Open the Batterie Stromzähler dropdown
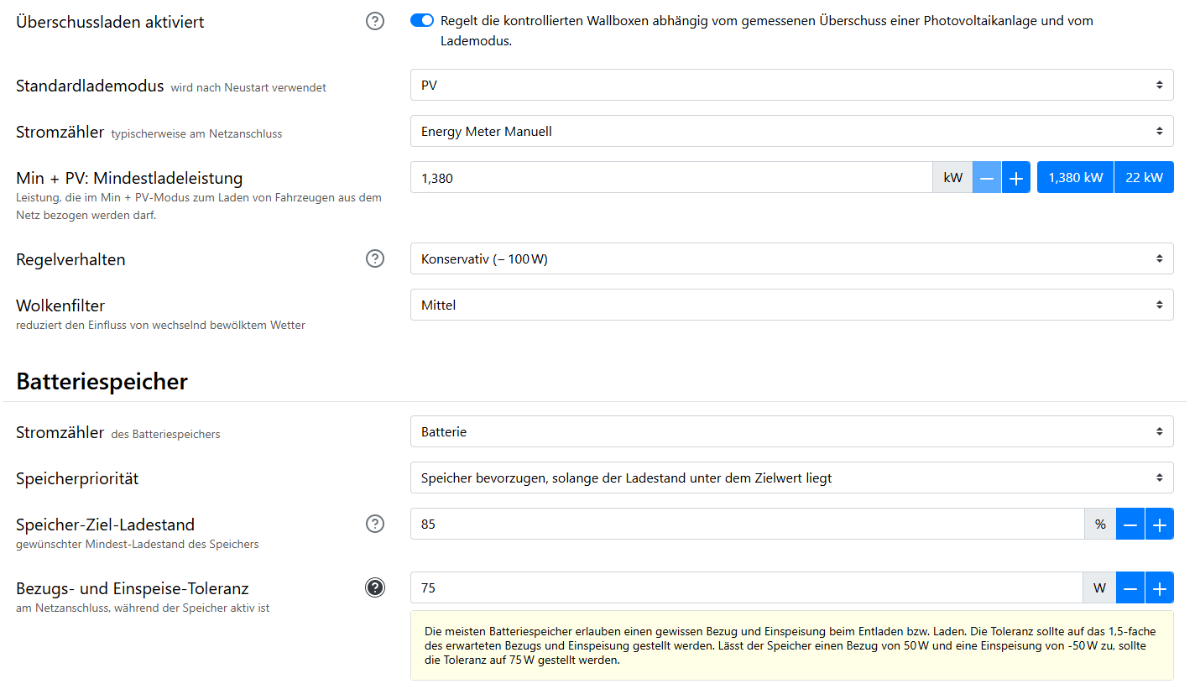This screenshot has height=689, width=1200. coord(791,432)
